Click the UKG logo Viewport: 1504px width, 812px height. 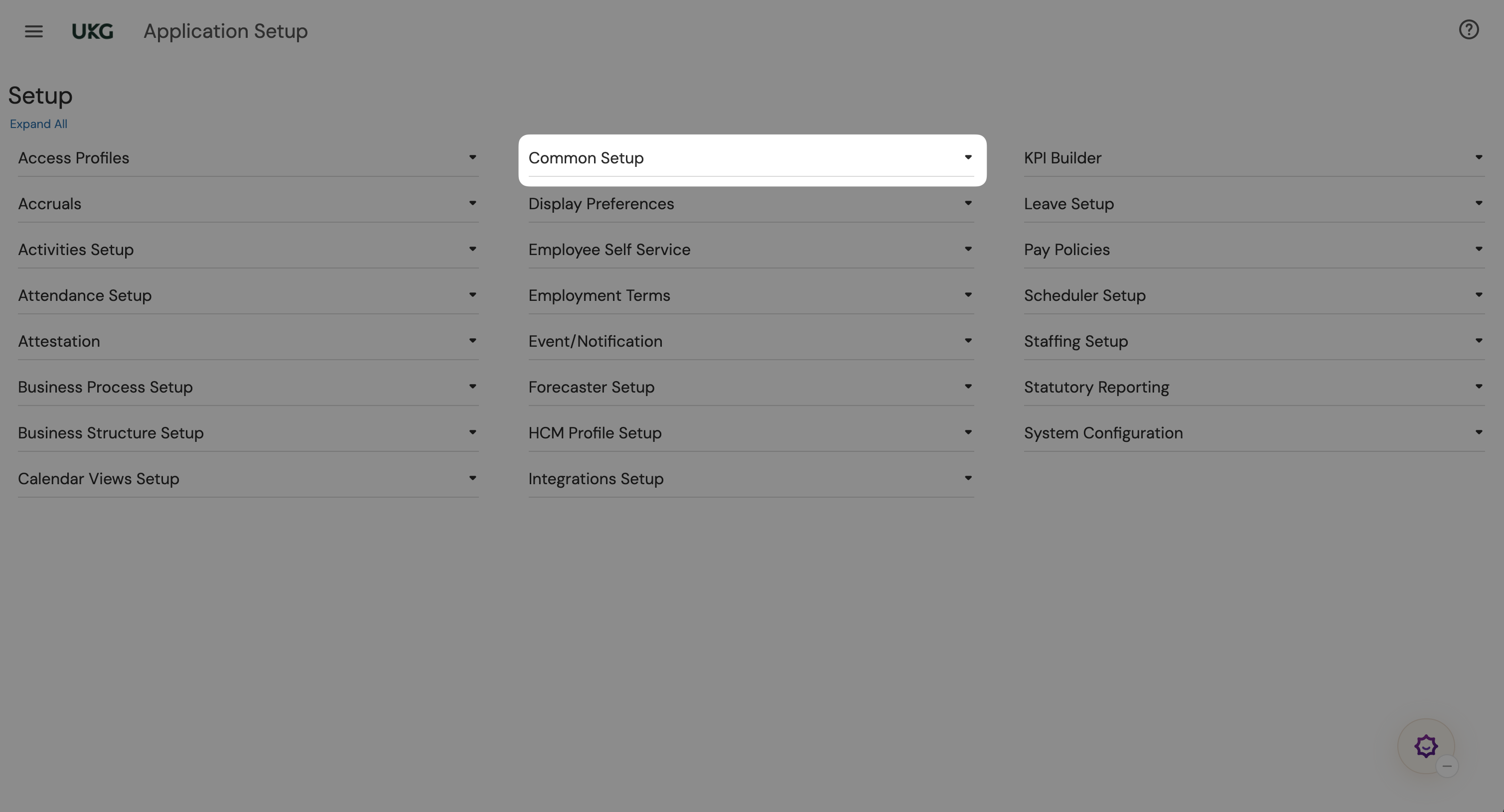[92, 31]
